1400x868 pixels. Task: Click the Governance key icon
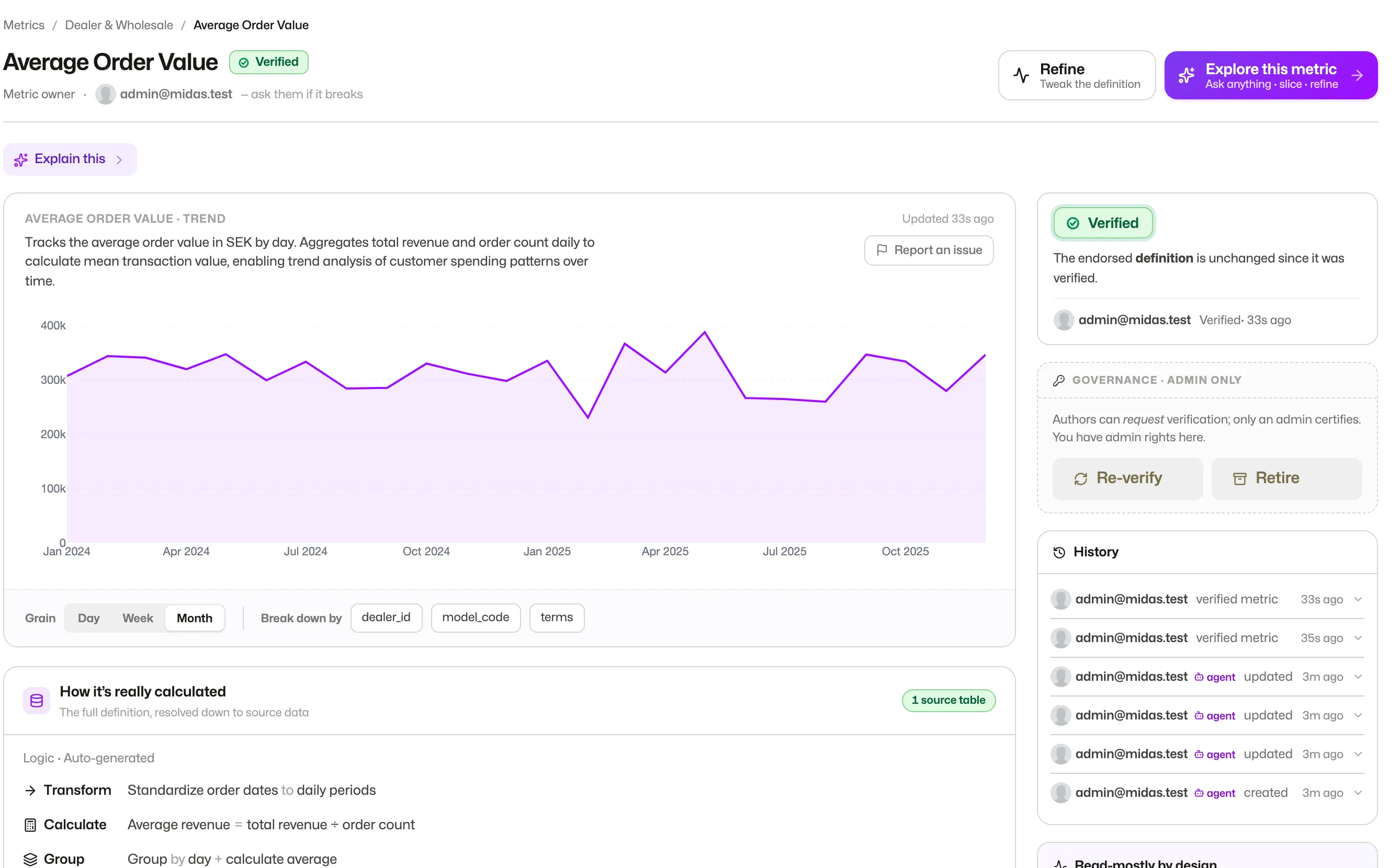coord(1059,381)
